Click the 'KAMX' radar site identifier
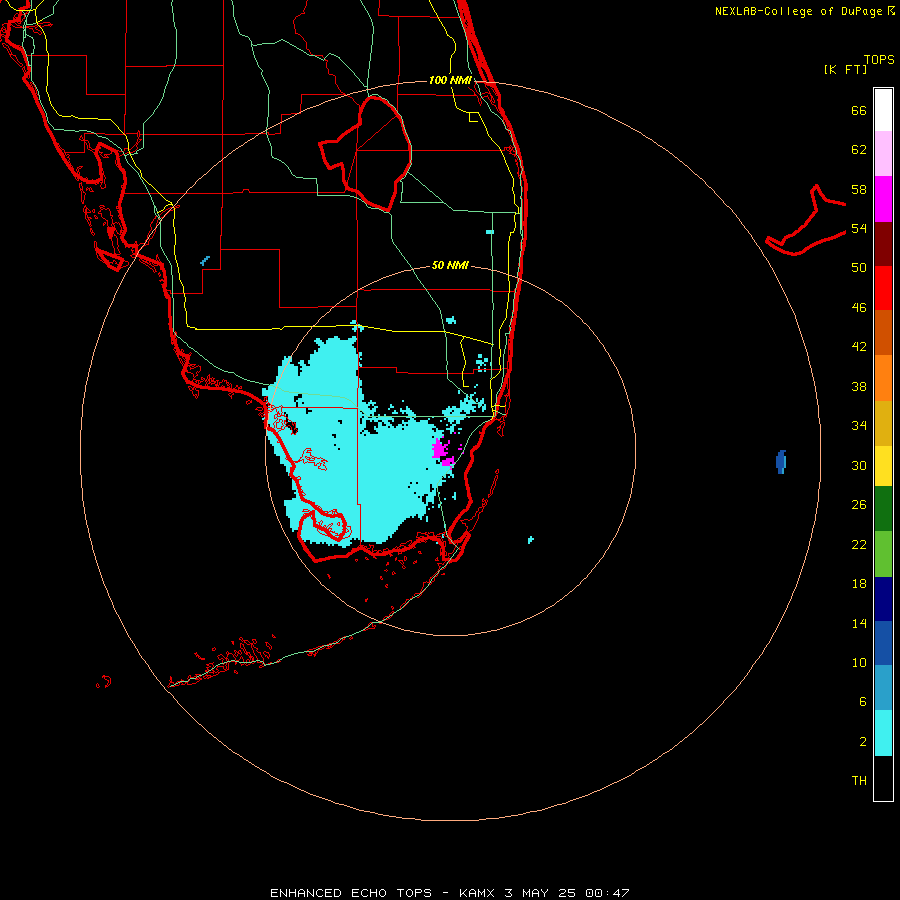The image size is (900, 900). pos(478,893)
